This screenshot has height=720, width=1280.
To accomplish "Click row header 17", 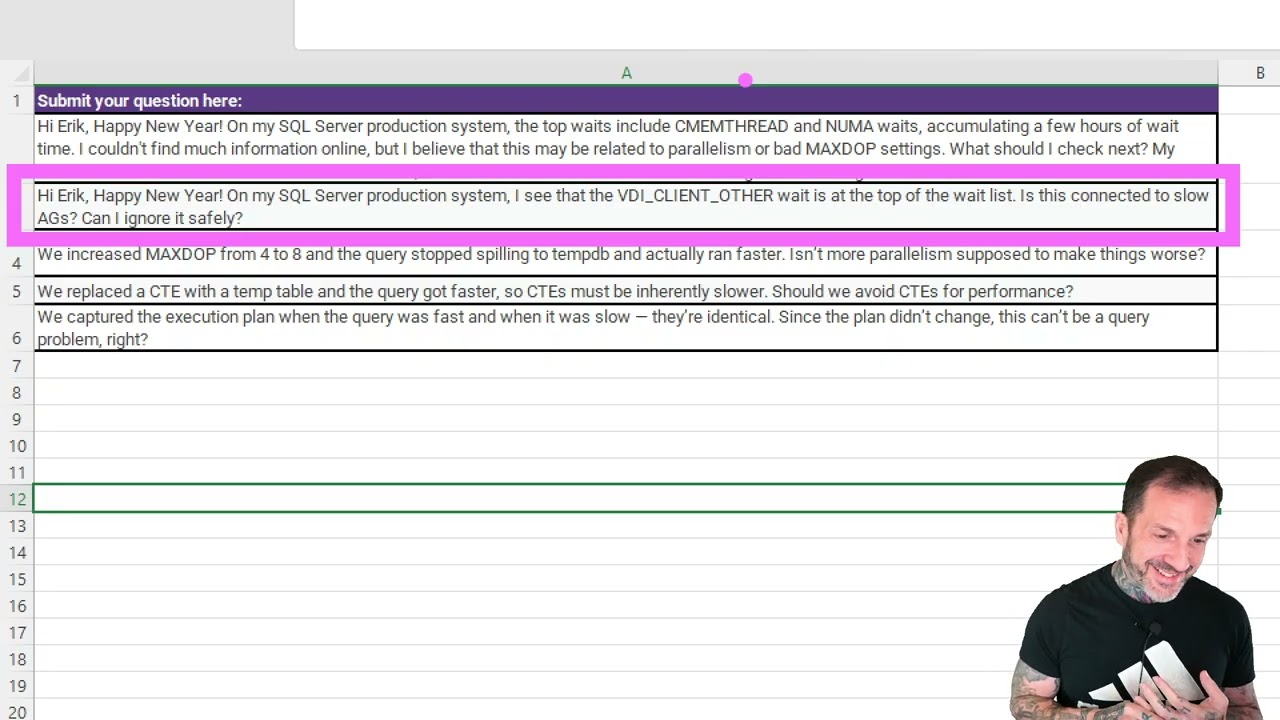I will pyautogui.click(x=17, y=632).
